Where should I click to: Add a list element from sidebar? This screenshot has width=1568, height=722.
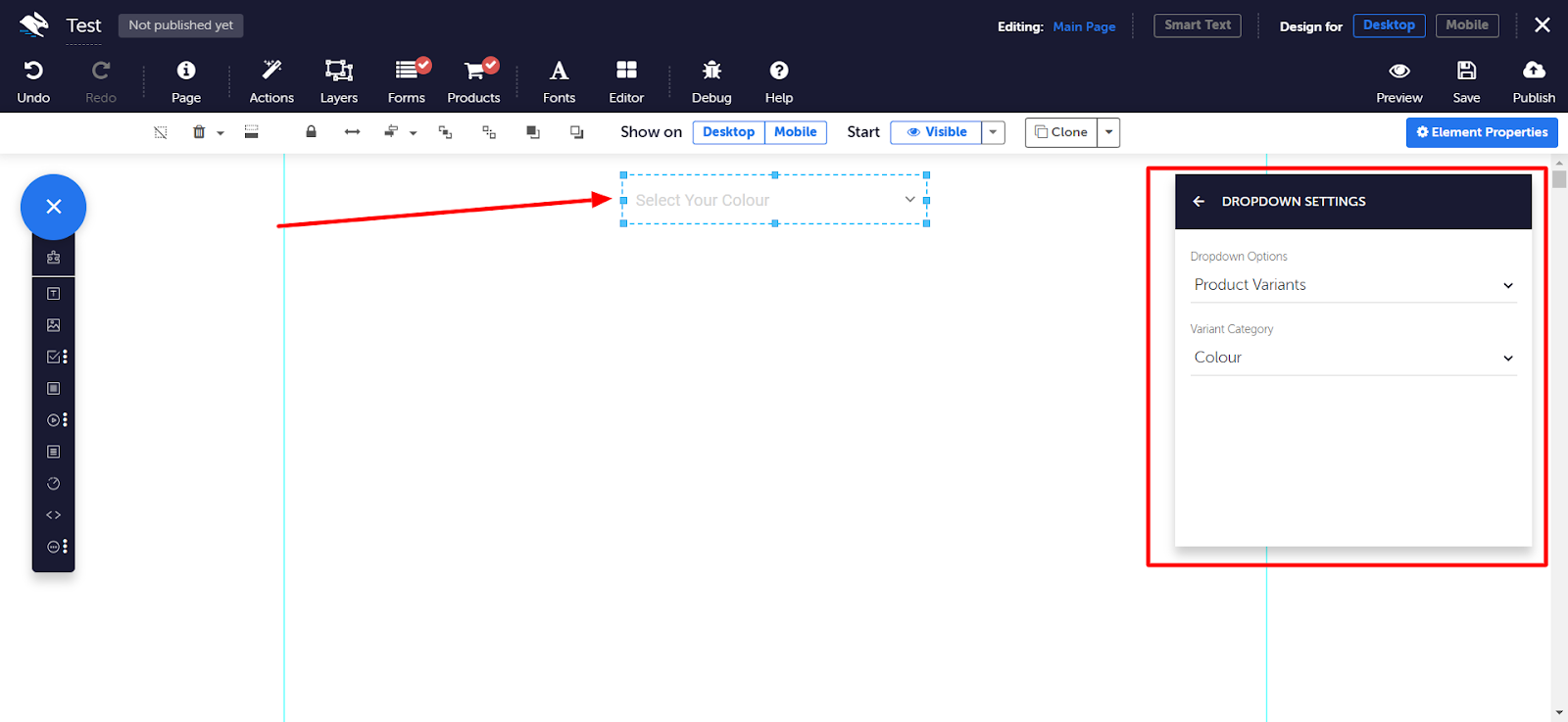coord(54,452)
